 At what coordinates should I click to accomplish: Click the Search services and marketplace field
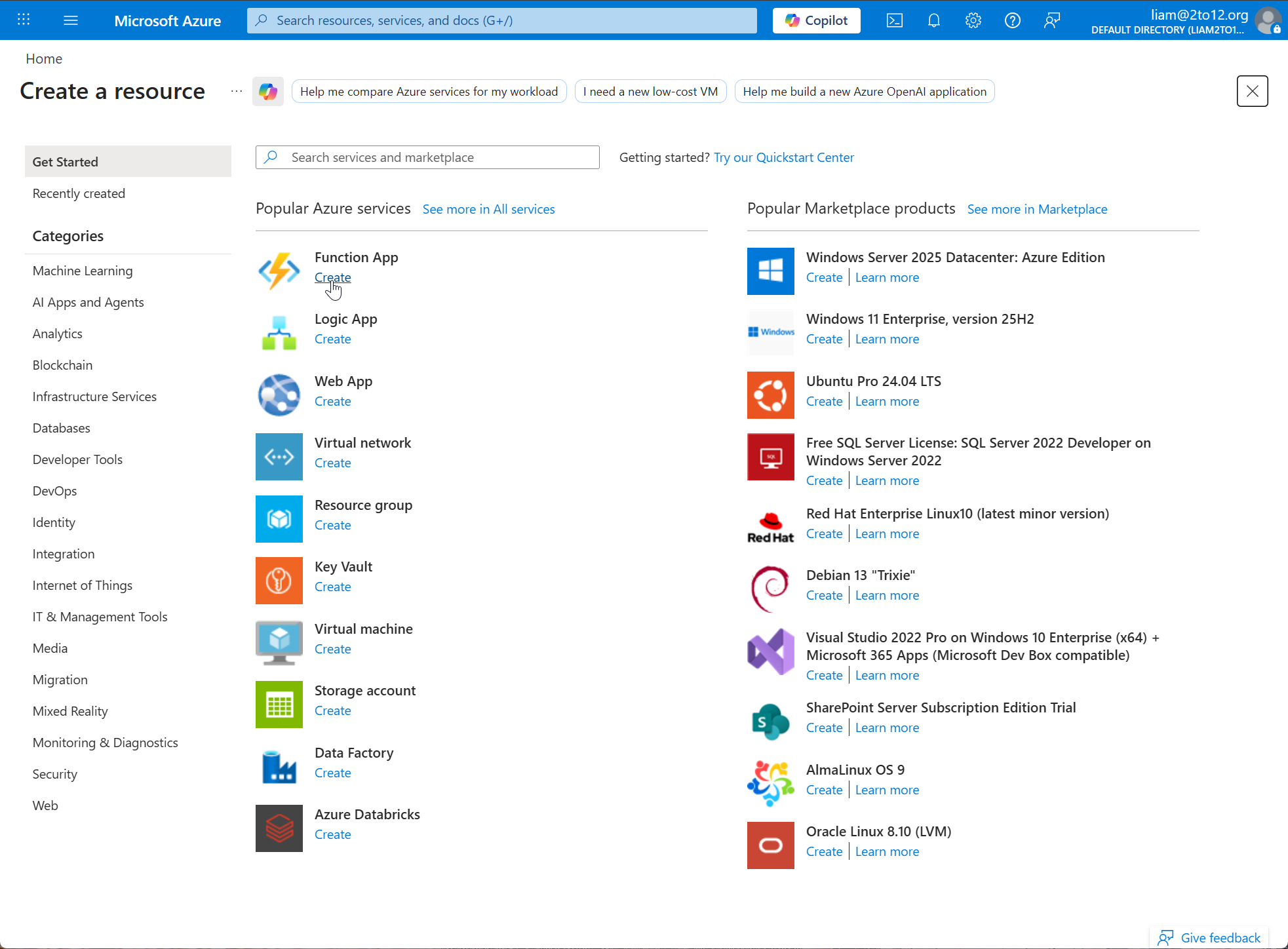coord(427,157)
